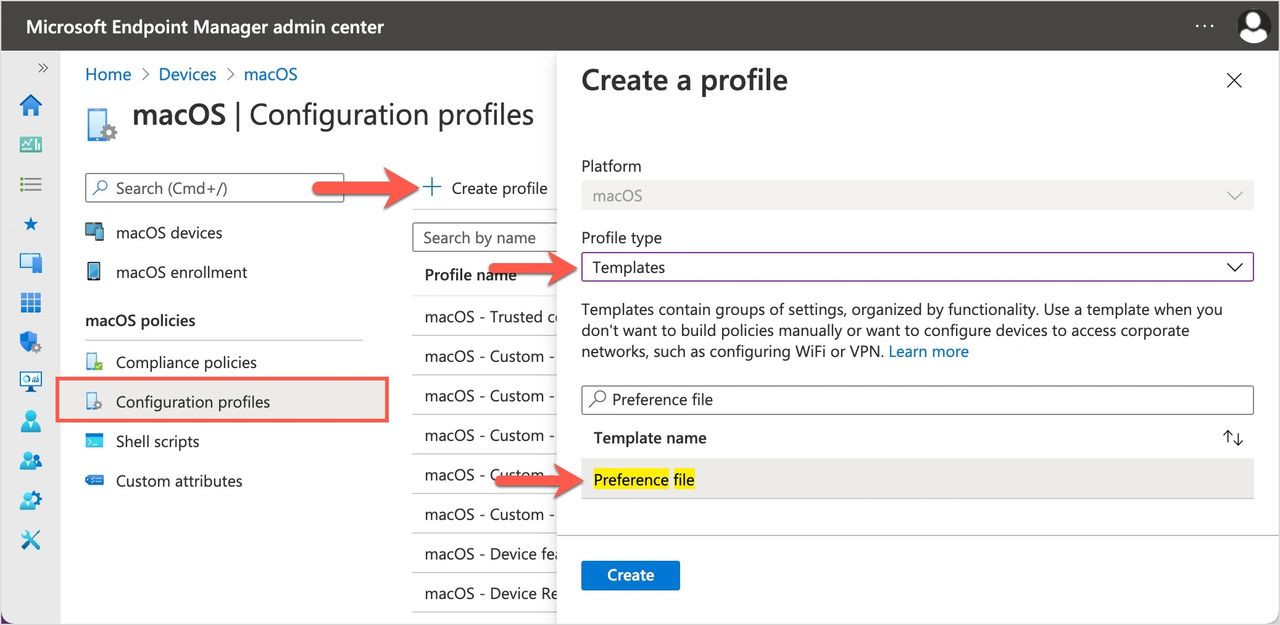Viewport: 1280px width, 625px height.
Task: Open Endpoint security shield icon
Action: click(31, 342)
